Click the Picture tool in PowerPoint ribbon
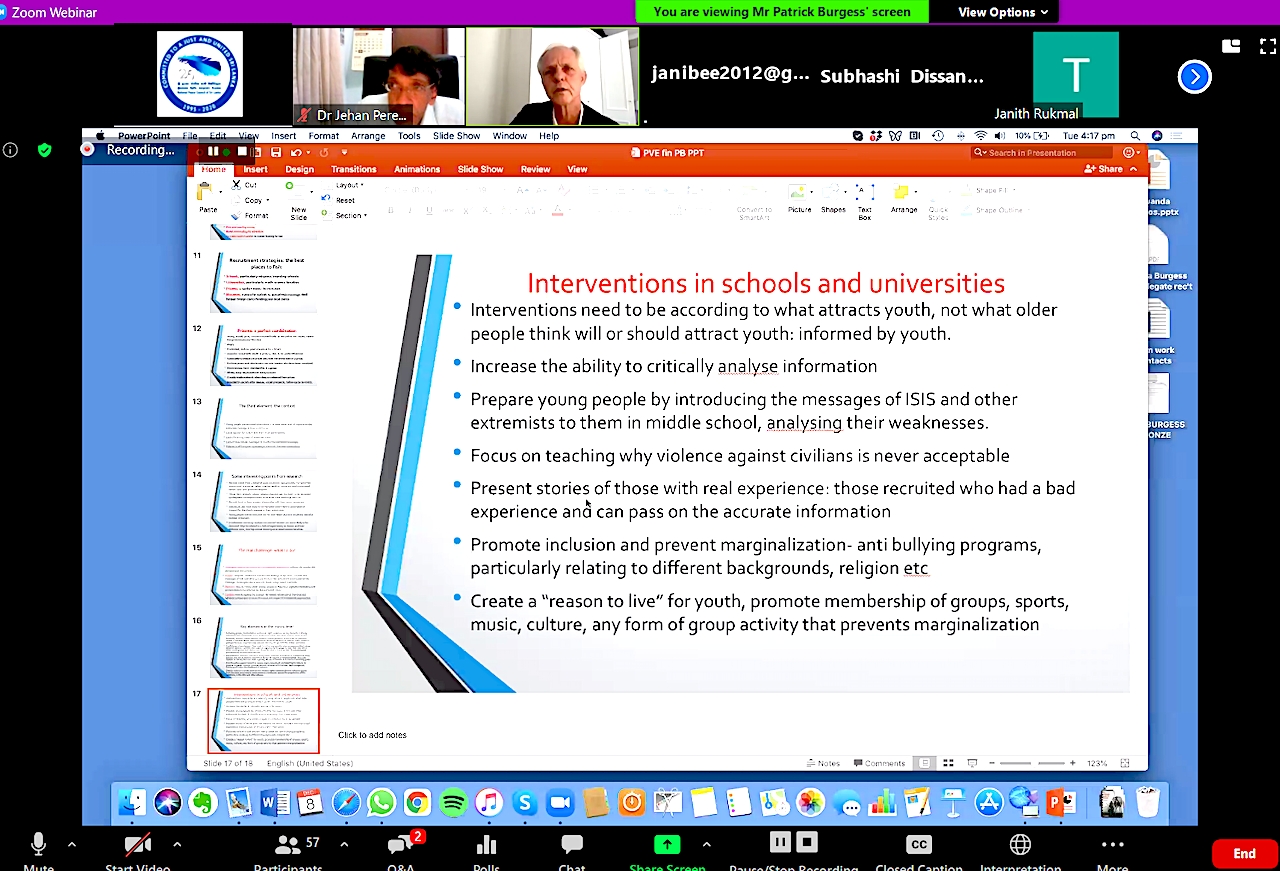Viewport: 1280px width, 871px height. click(799, 198)
